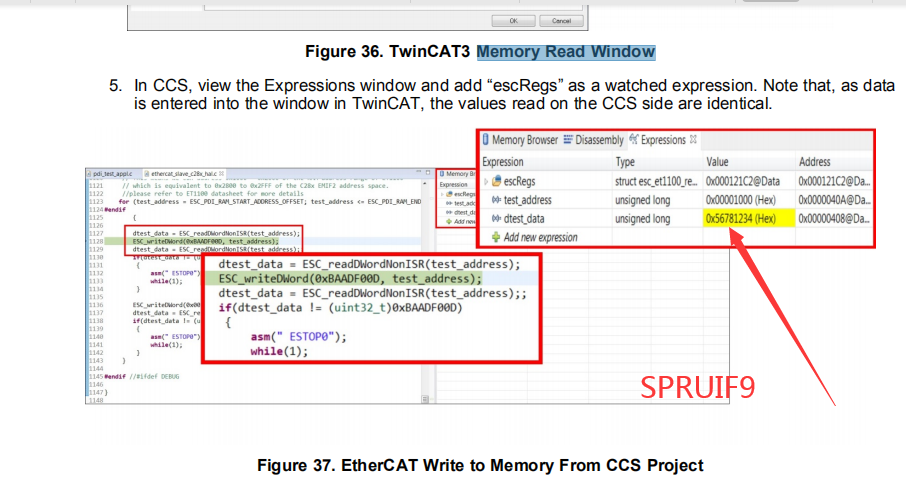
Task: Click the Cancel button in dialog
Action: pyautogui.click(x=561, y=21)
